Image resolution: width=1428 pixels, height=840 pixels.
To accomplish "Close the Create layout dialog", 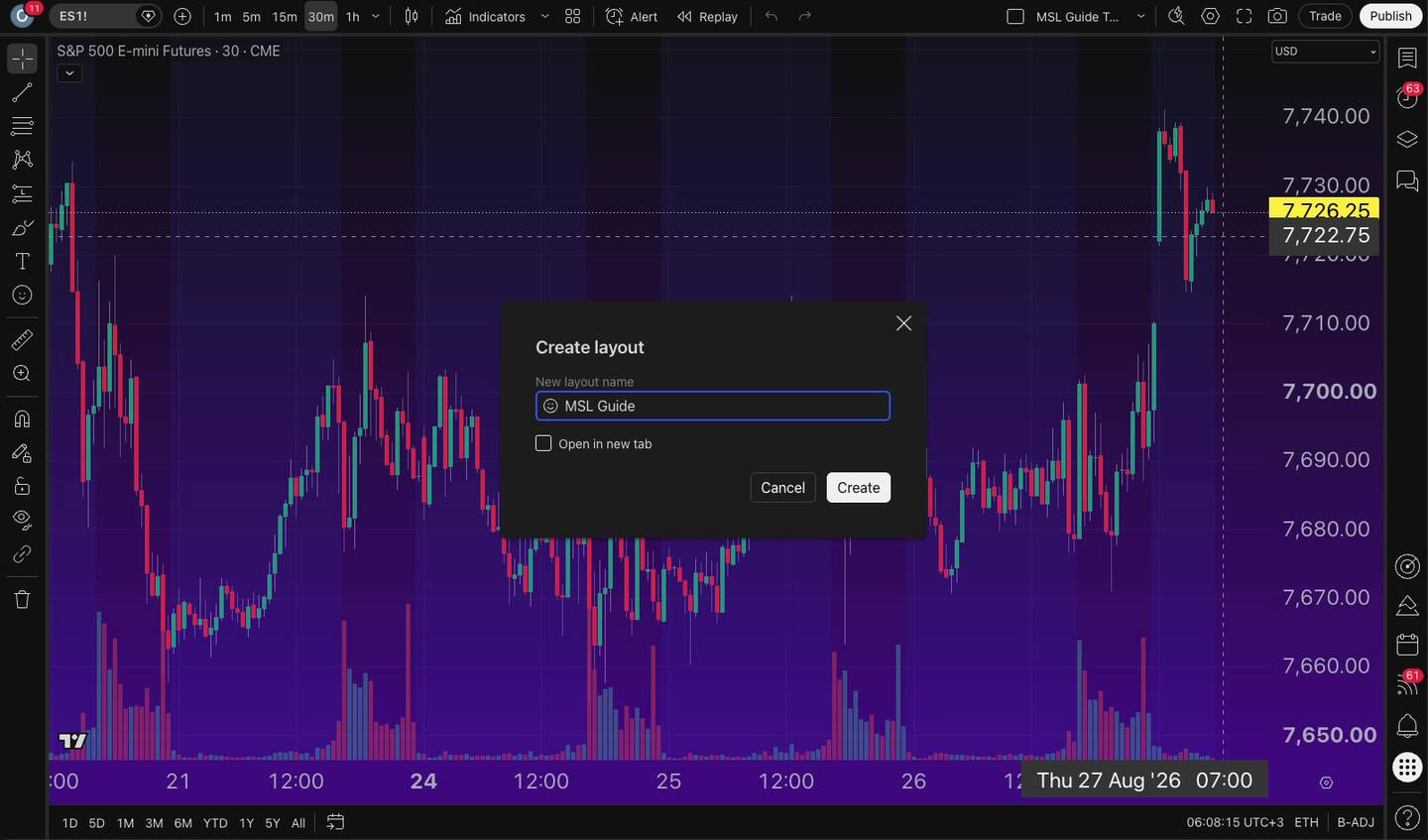I will point(903,323).
